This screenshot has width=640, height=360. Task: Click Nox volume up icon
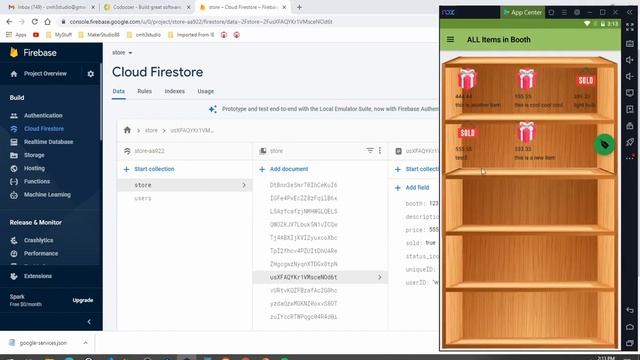630,60
